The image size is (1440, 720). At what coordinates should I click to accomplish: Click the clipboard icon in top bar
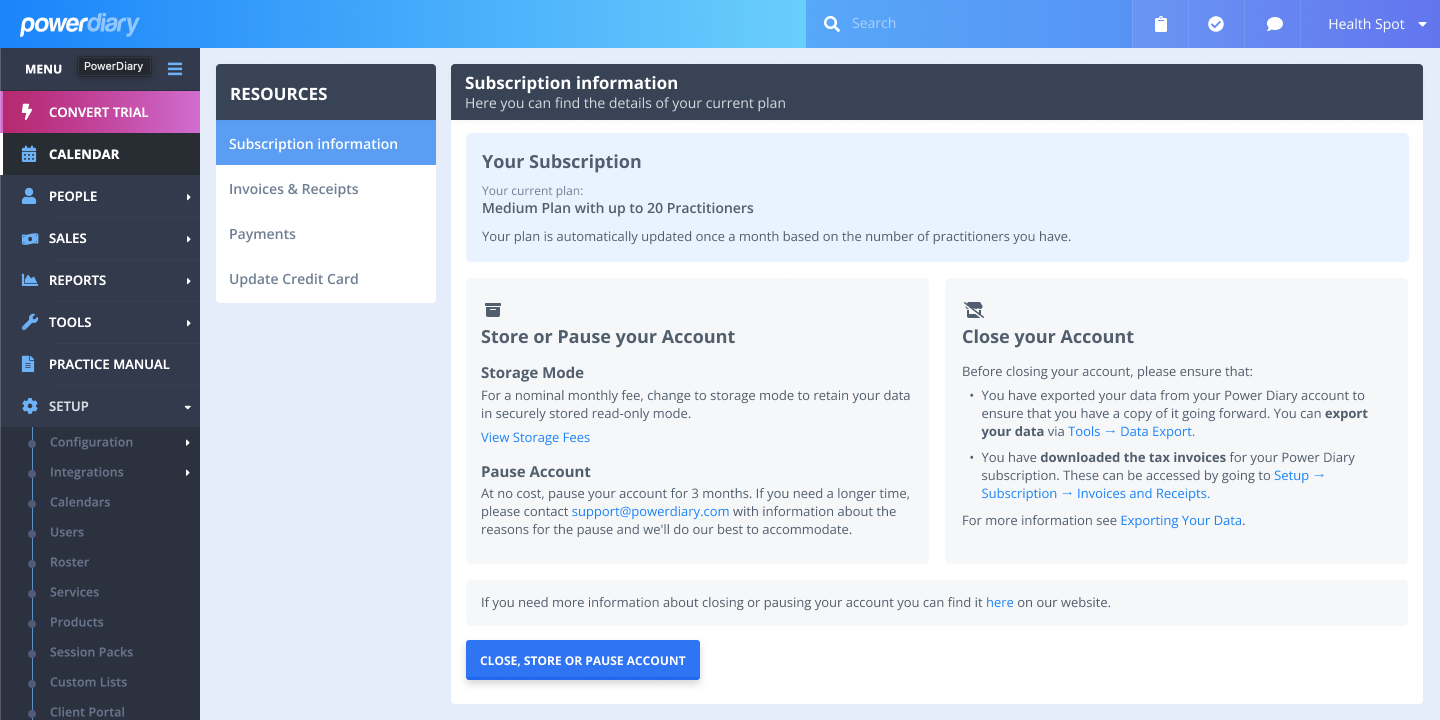pyautogui.click(x=1160, y=24)
